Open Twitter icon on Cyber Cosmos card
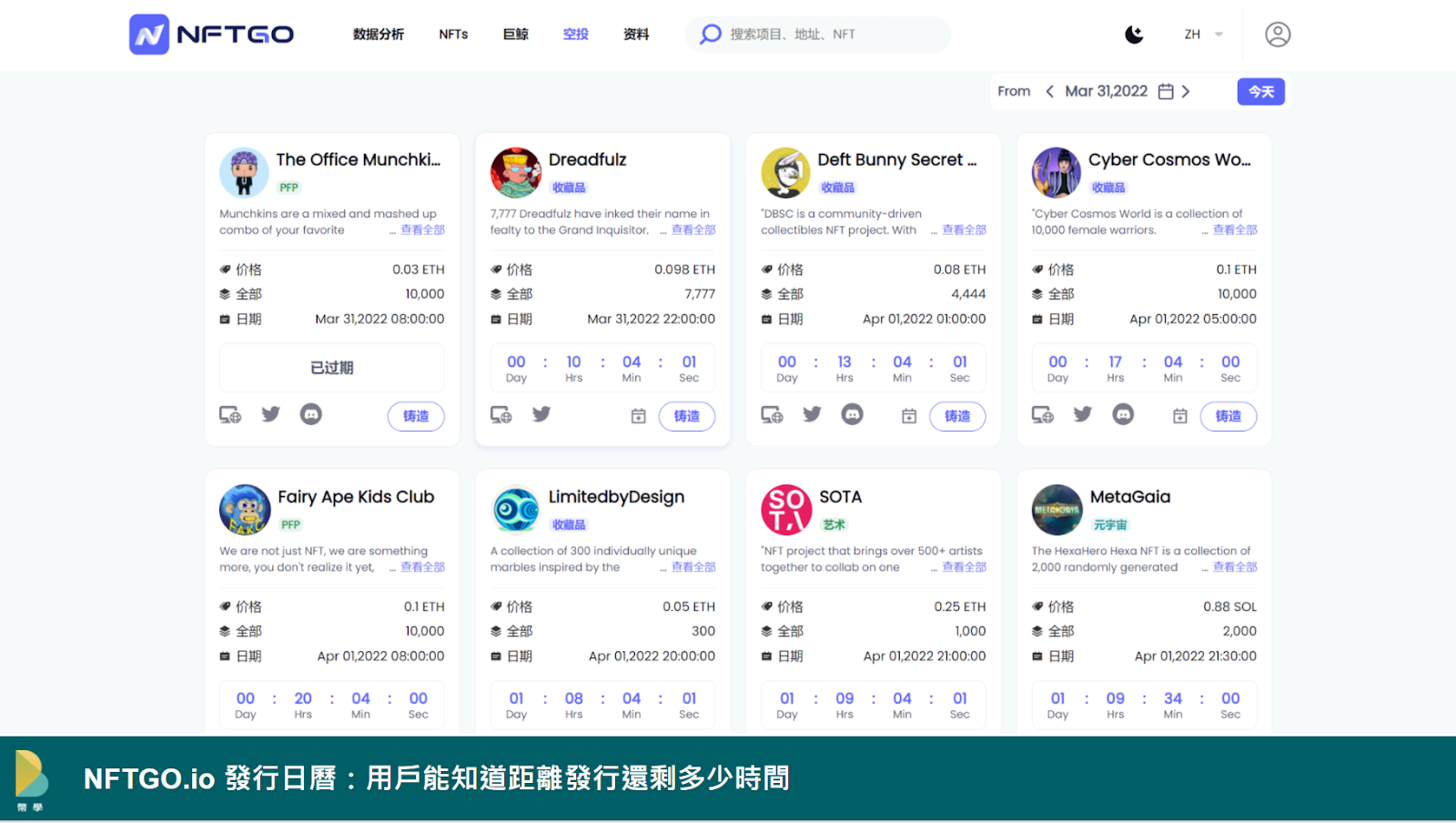The height and width of the screenshot is (823, 1456). click(1083, 414)
